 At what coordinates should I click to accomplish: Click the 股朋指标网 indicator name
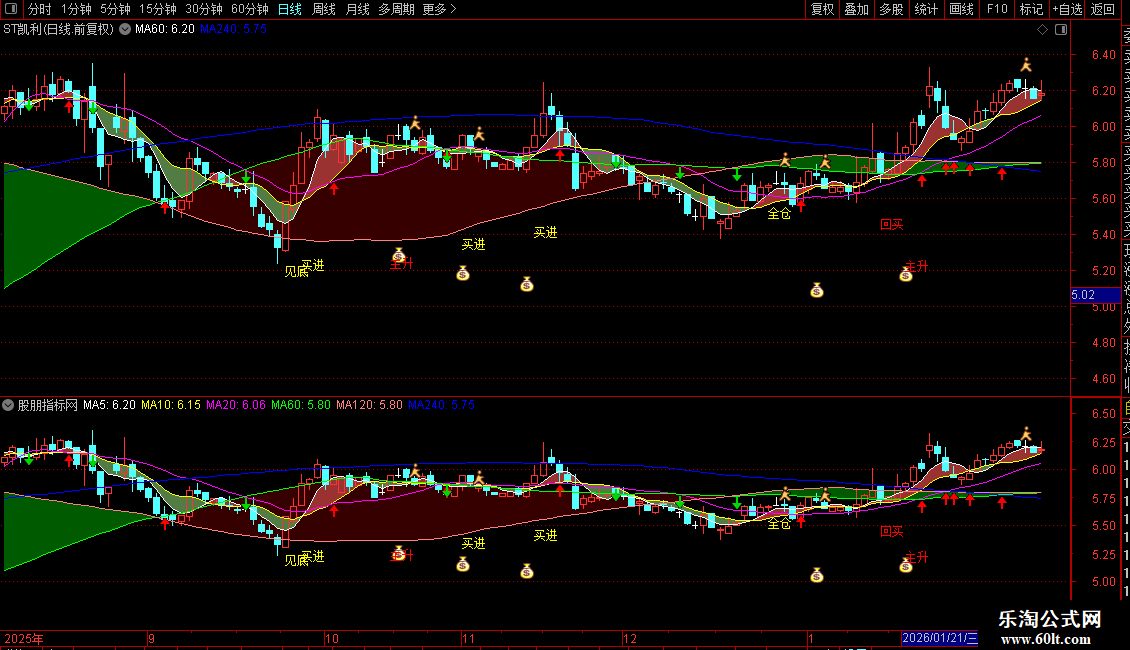click(48, 405)
